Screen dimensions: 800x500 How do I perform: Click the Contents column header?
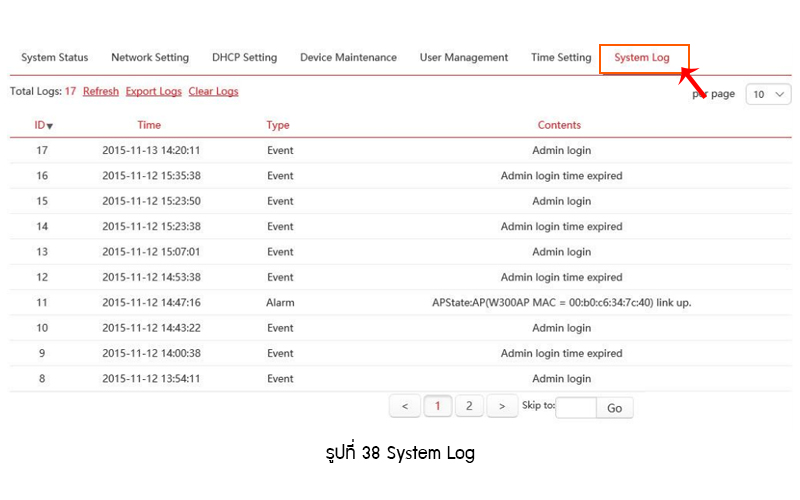click(x=559, y=125)
